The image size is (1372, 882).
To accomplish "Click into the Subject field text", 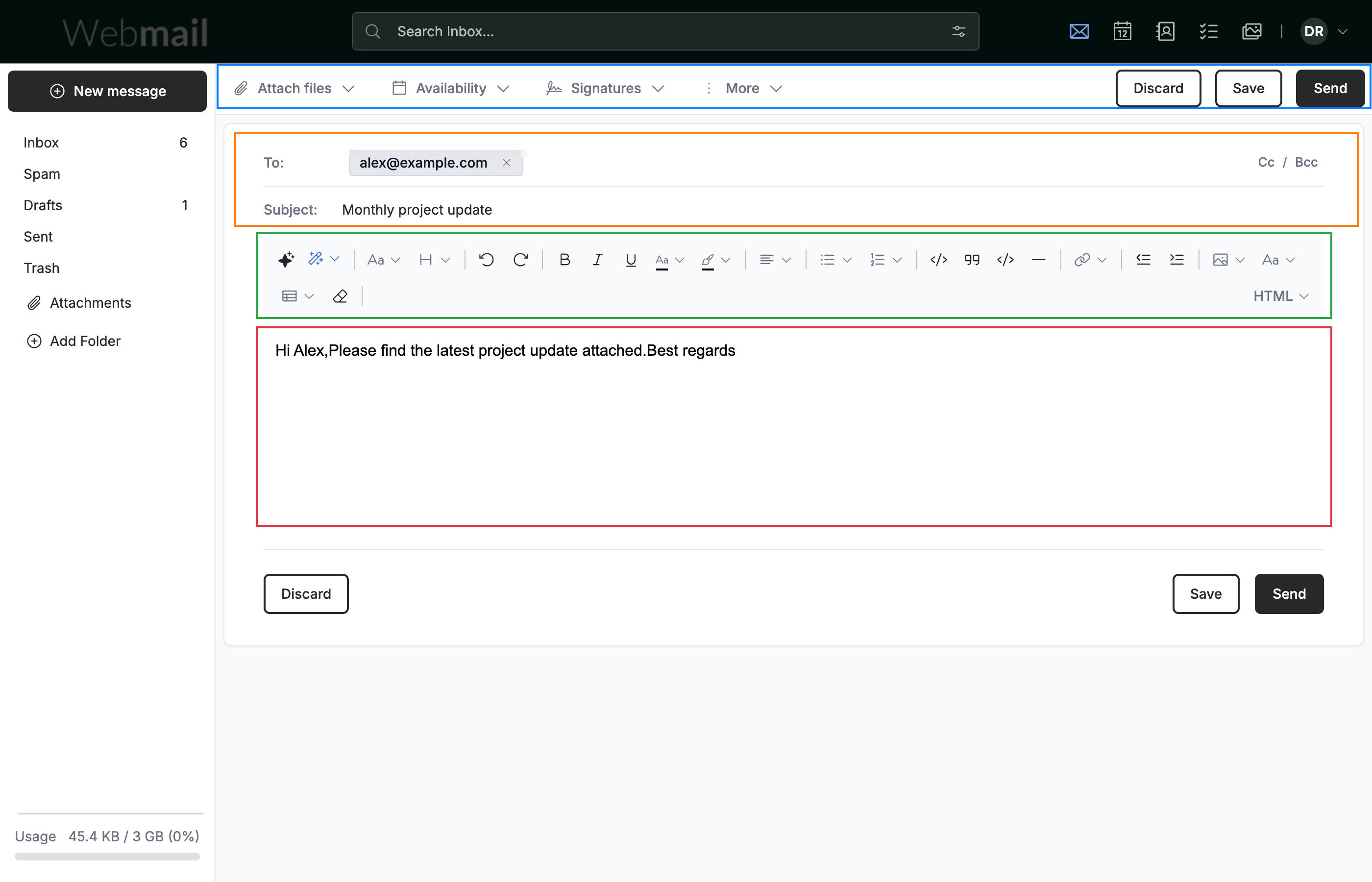I will 417,210.
